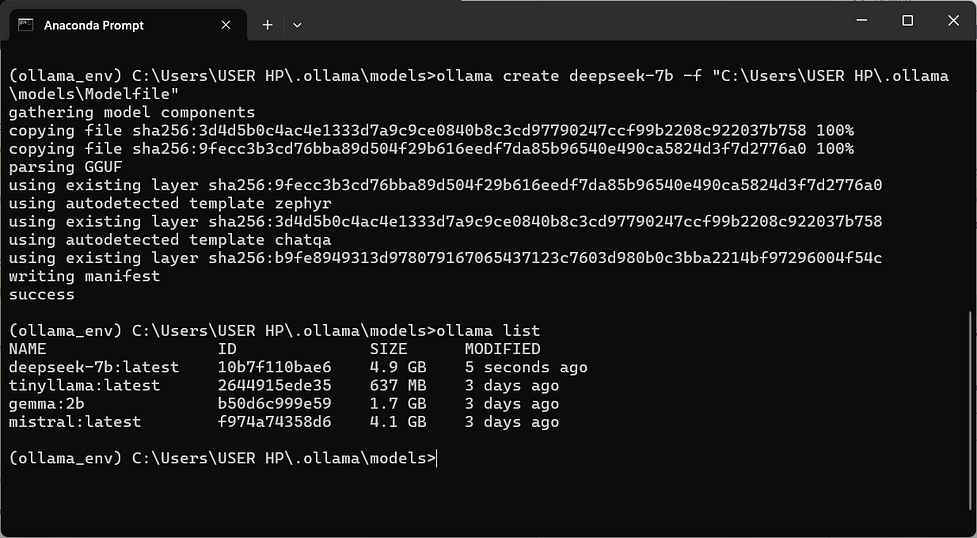Select the Anaconda Prompt tab title
Viewport: 977px width, 538px height.
[x=93, y=26]
